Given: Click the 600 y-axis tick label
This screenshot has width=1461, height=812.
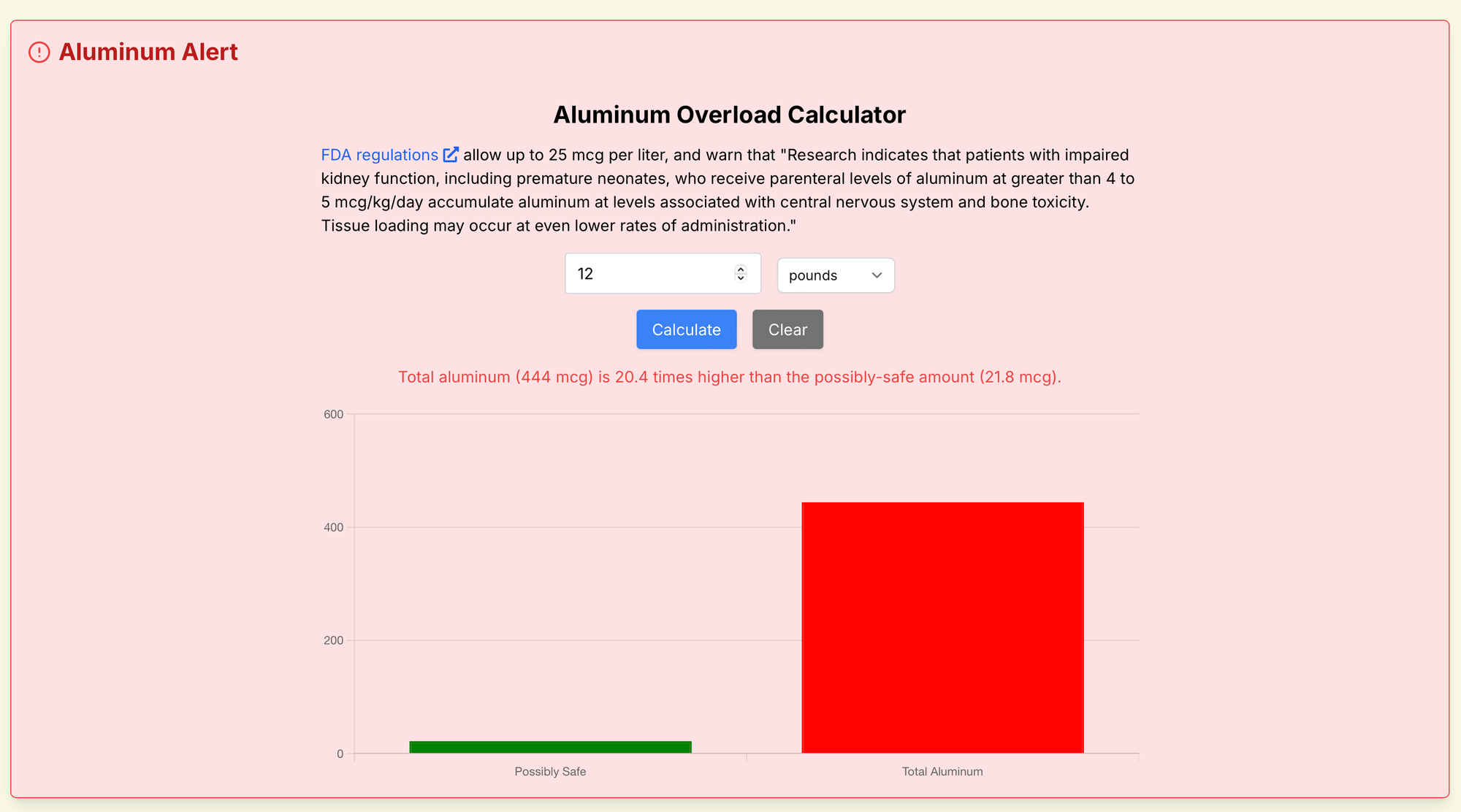Looking at the screenshot, I should [333, 414].
